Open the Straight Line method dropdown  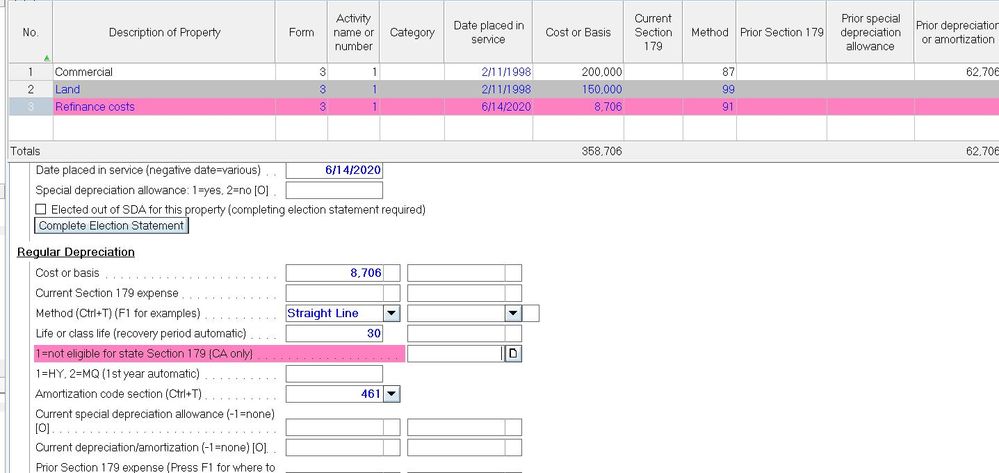391,313
